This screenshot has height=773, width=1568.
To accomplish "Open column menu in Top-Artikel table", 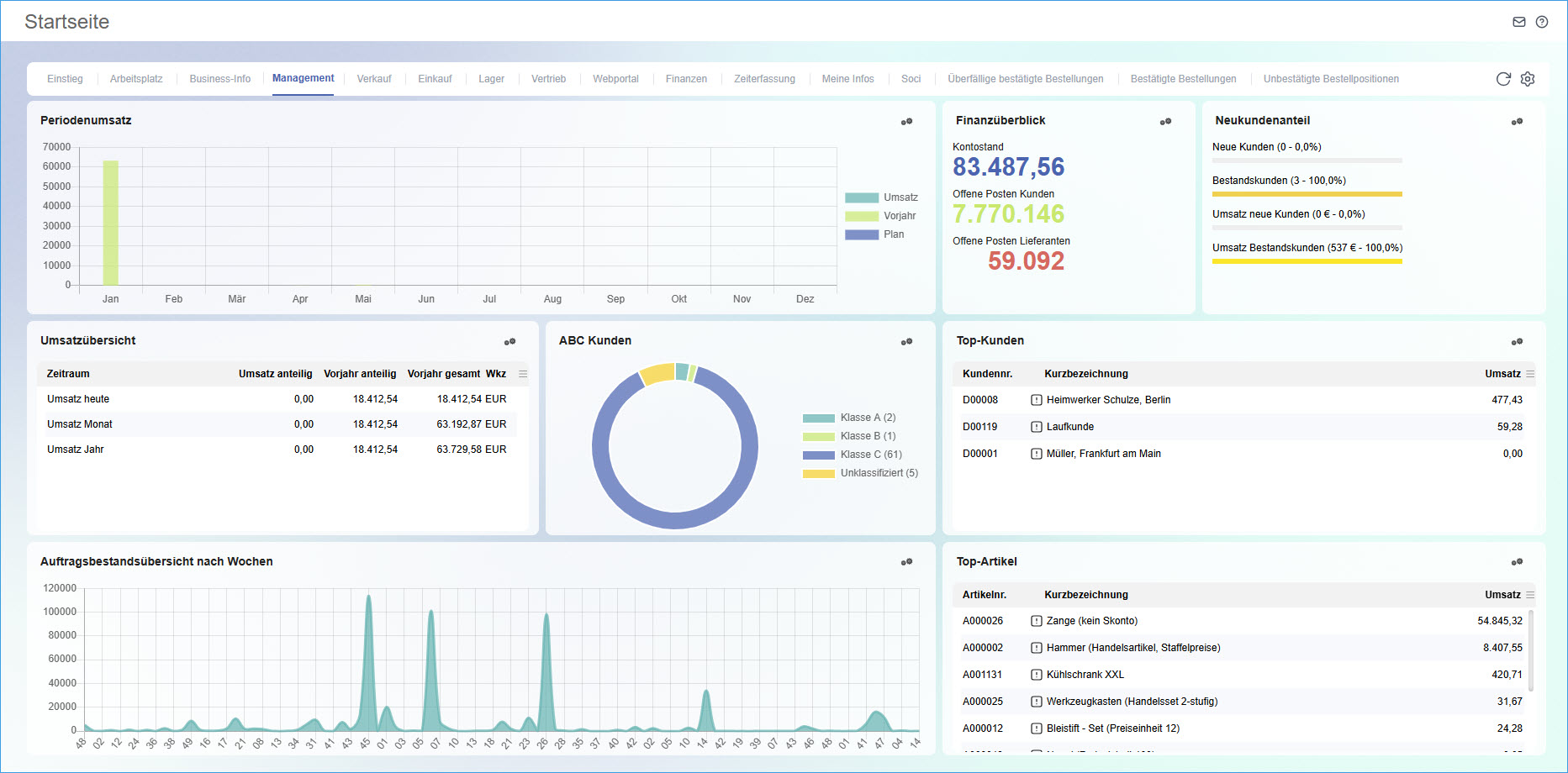I will pos(1529,595).
